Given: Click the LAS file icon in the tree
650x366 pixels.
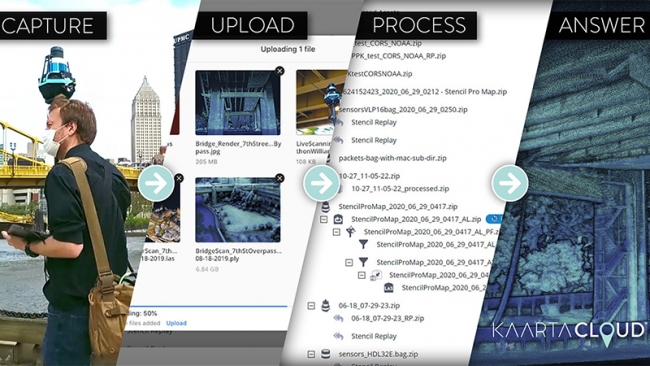Looking at the screenshot, I should [388, 287].
